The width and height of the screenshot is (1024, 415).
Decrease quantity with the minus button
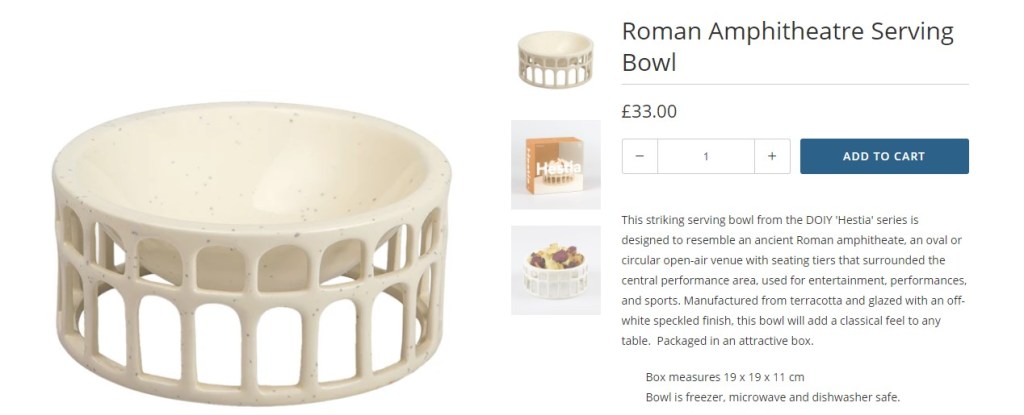click(640, 157)
